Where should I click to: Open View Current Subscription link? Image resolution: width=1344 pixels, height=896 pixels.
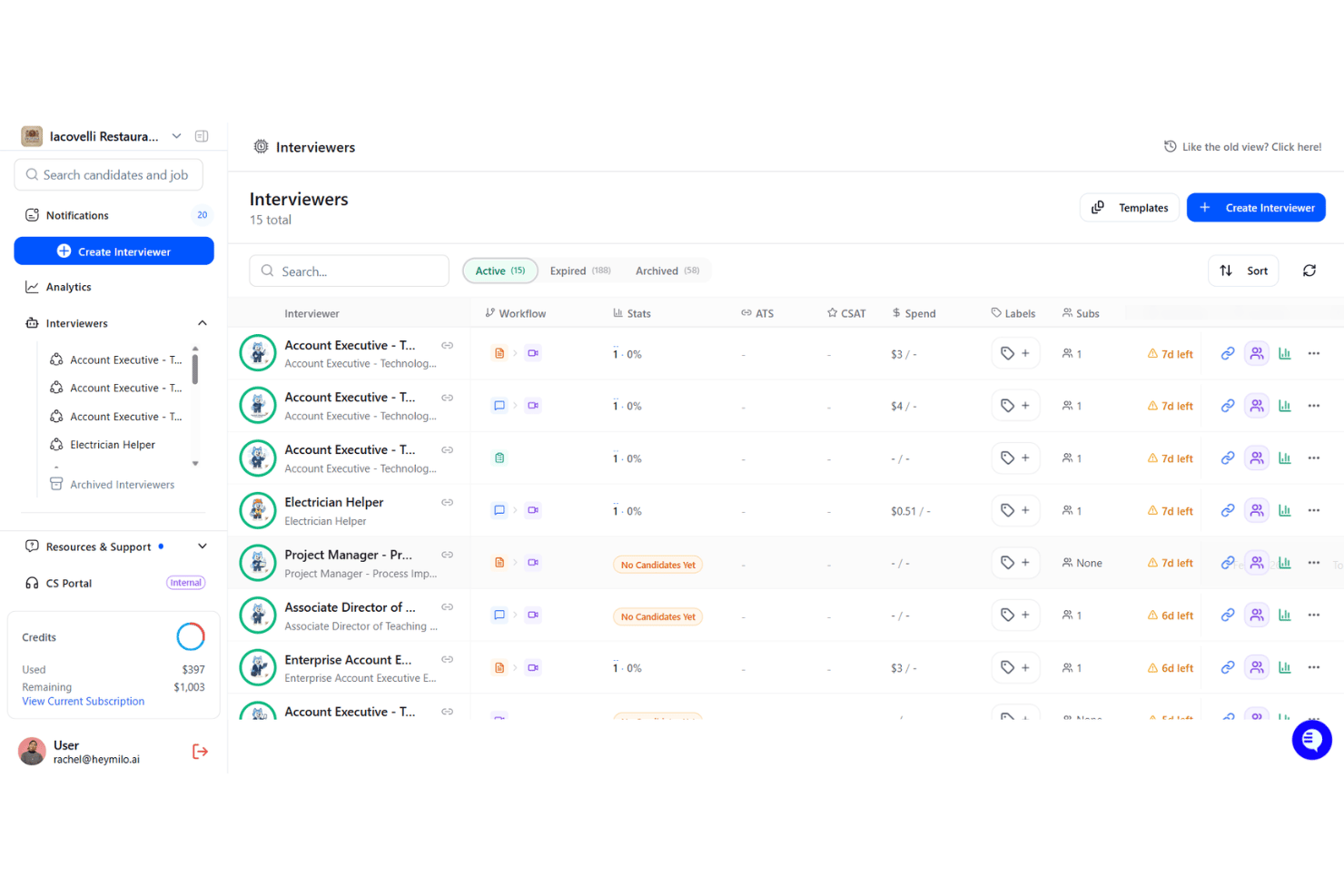pyautogui.click(x=84, y=701)
